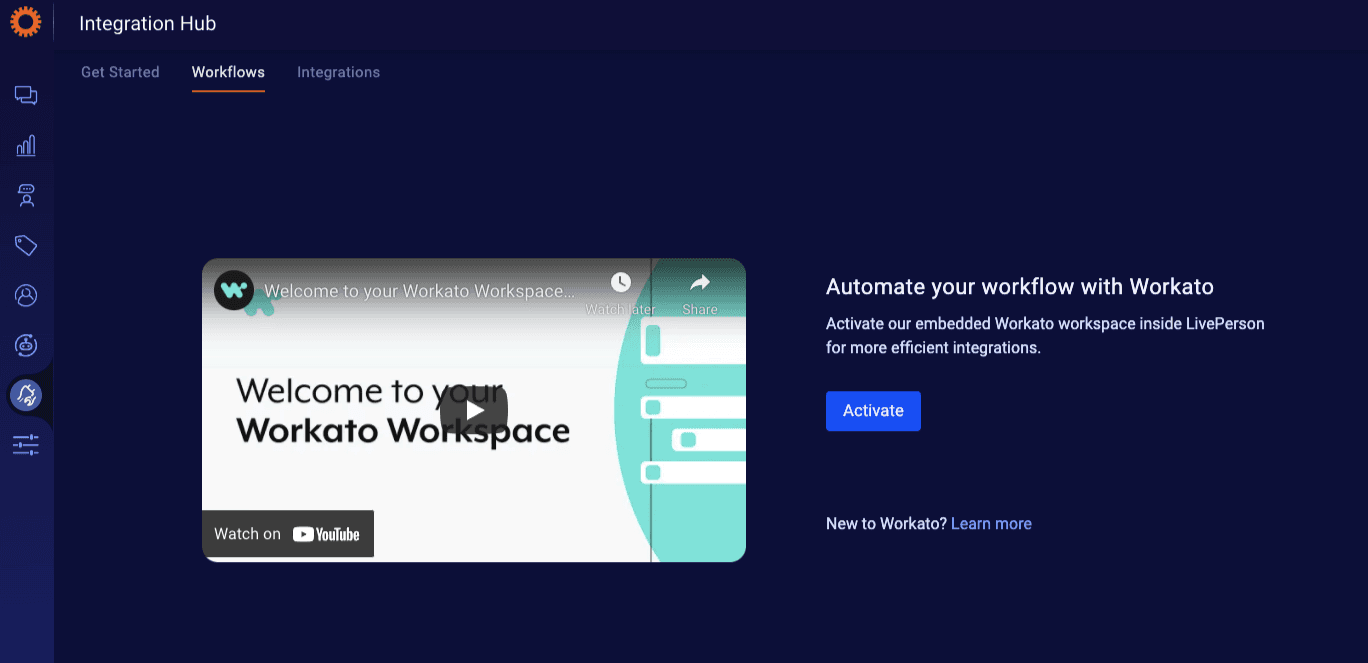Select the agent with speech bubble icon

26,196
